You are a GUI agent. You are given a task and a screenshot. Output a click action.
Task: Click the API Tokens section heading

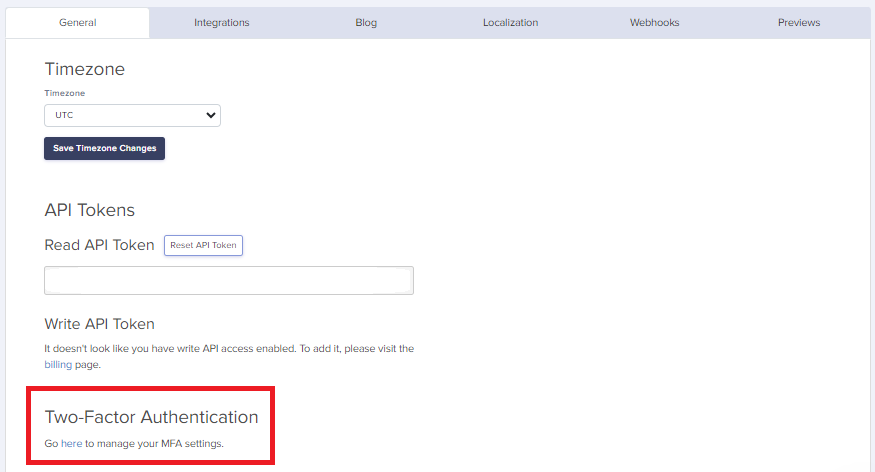click(89, 210)
